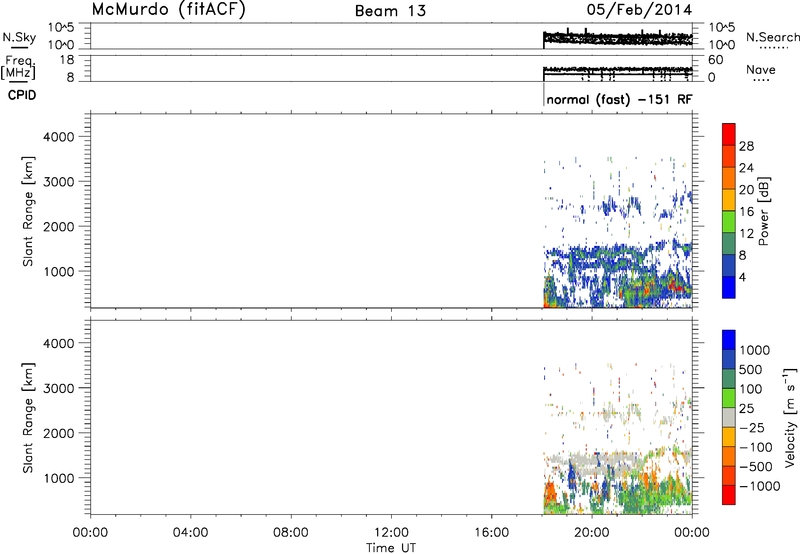
Task: Click the 3000 tick of the velocity panel
Action: coord(59,388)
